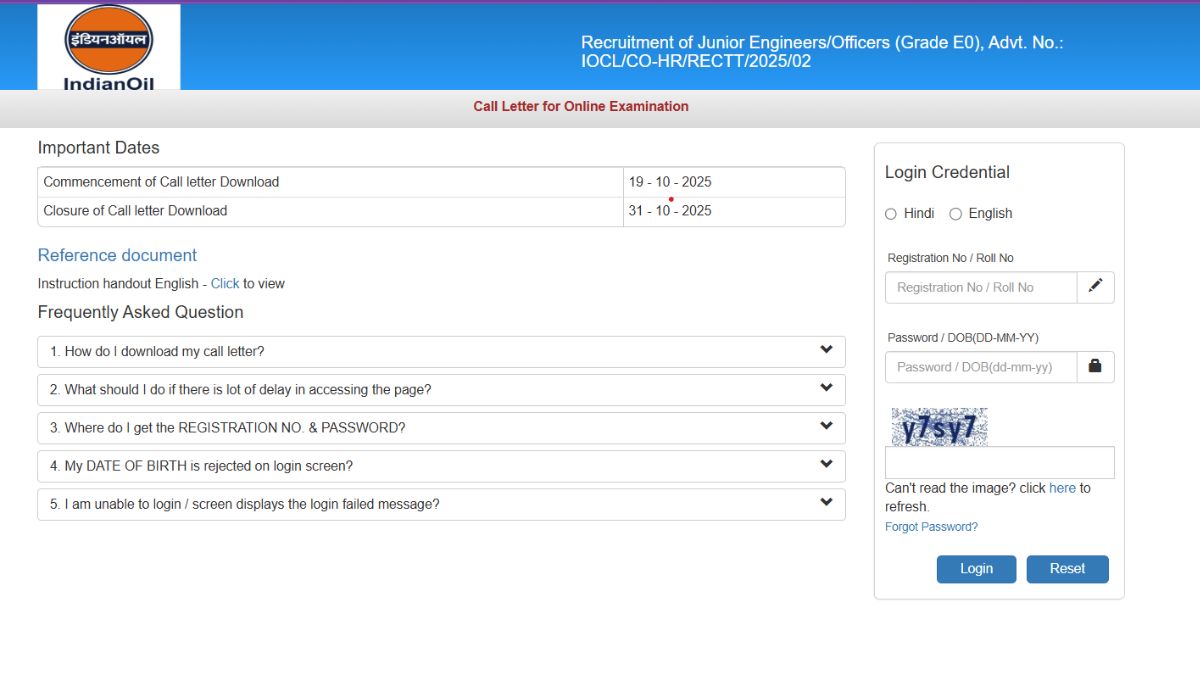Screen dimensions: 1200x675
Task: Click the captcha image y7sy7
Action: 939,427
